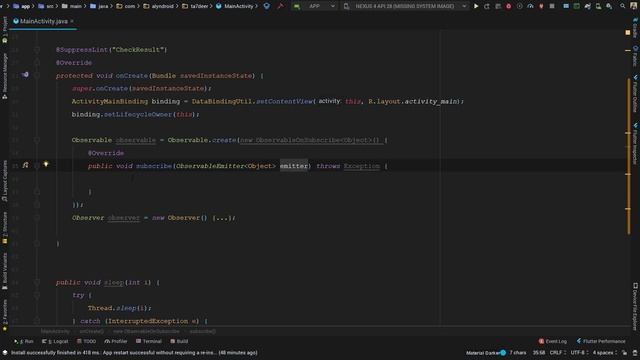Viewport: 640px width, 360px height.
Task: Click the yellow inspection warning indicator top right
Action: point(628,32)
